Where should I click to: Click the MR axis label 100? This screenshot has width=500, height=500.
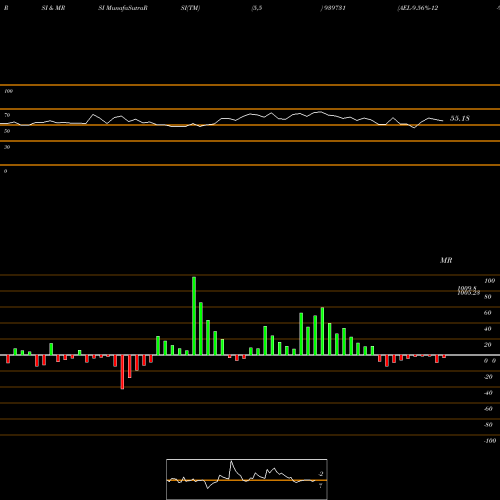coord(490,281)
